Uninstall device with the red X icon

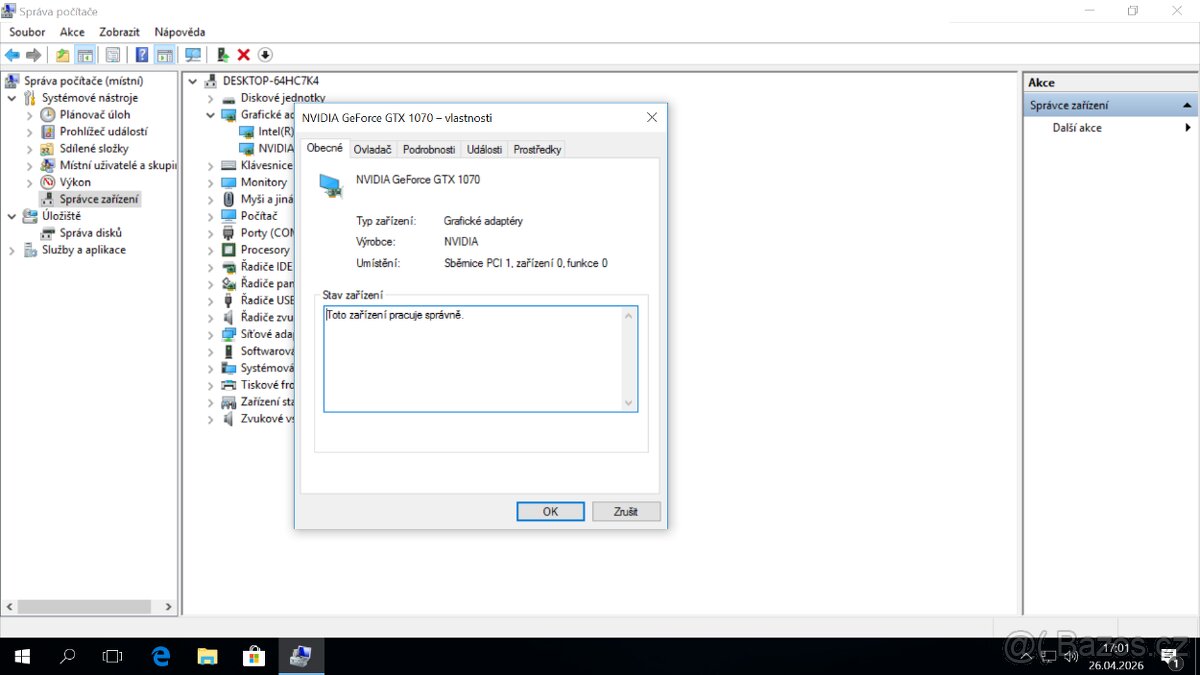tap(244, 55)
